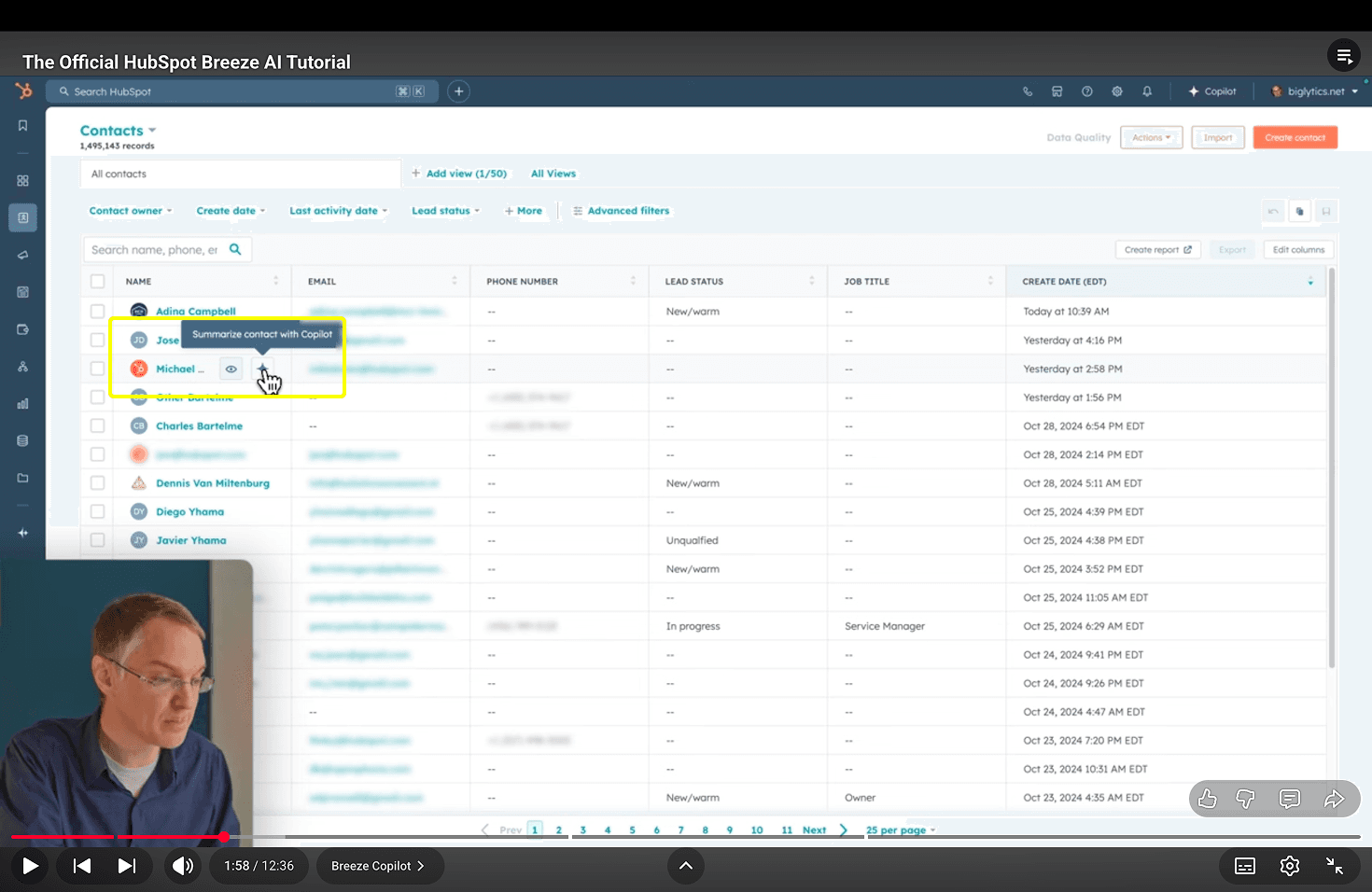The height and width of the screenshot is (892, 1372).
Task: Open Copilot from the top bar
Action: pos(1212,91)
